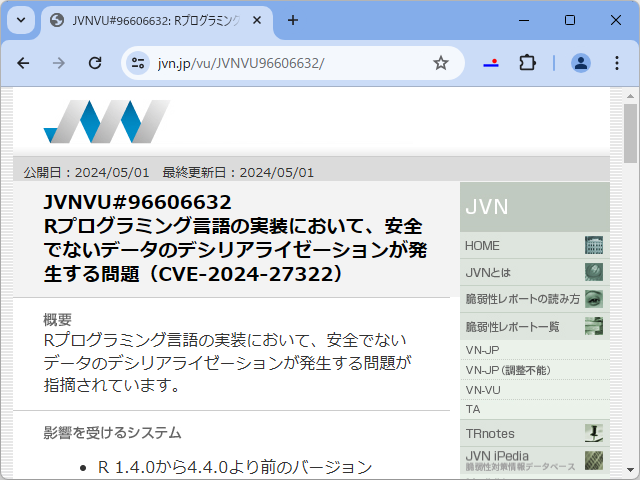Maximize the Chrome window
640x480 pixels.
pos(570,20)
